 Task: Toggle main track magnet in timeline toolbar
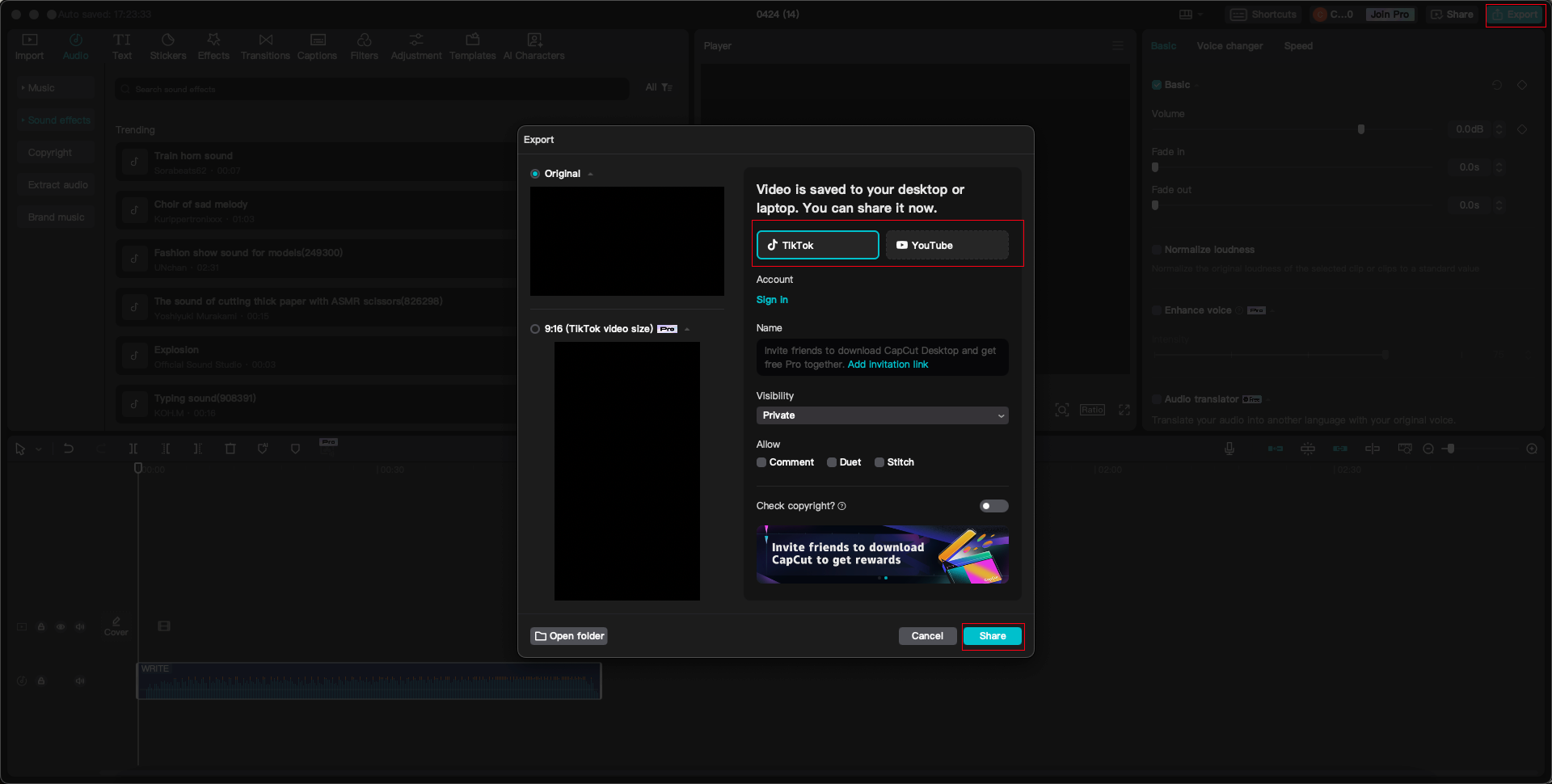point(1276,449)
